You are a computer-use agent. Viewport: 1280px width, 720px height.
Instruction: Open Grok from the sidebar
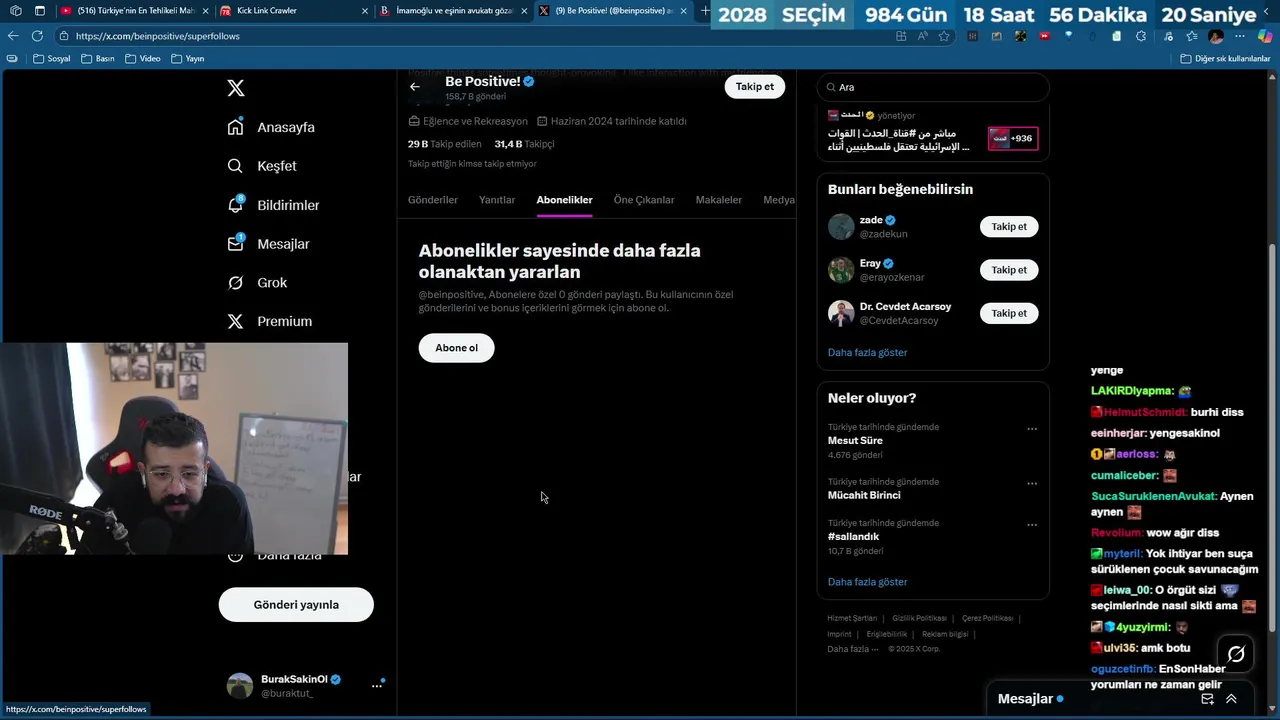pyautogui.click(x=257, y=283)
